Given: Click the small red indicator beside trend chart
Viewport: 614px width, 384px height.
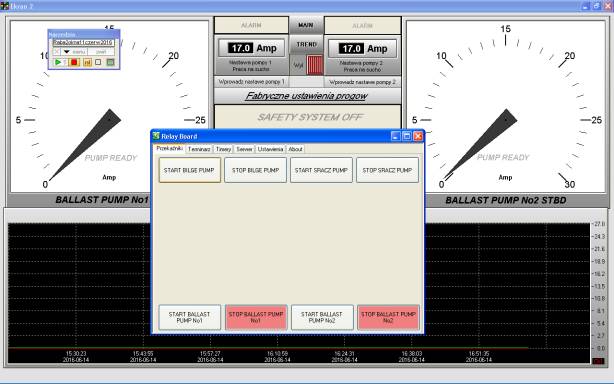Looking at the screenshot, I should tap(598, 361).
